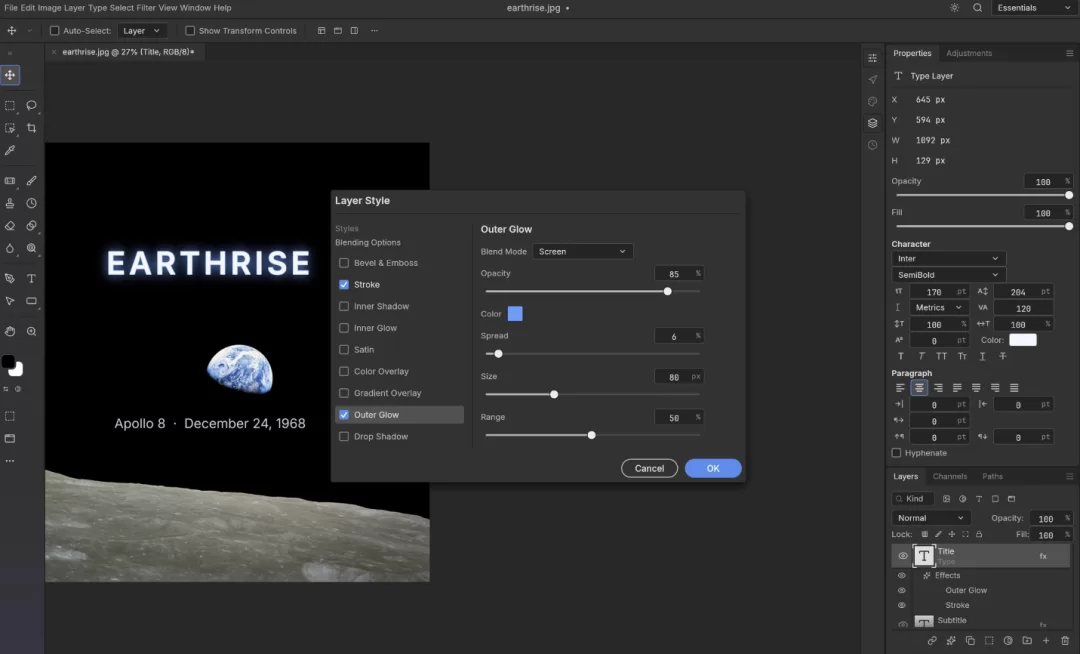Click the delete layer trash icon
The image size is (1080, 654).
tap(1065, 640)
